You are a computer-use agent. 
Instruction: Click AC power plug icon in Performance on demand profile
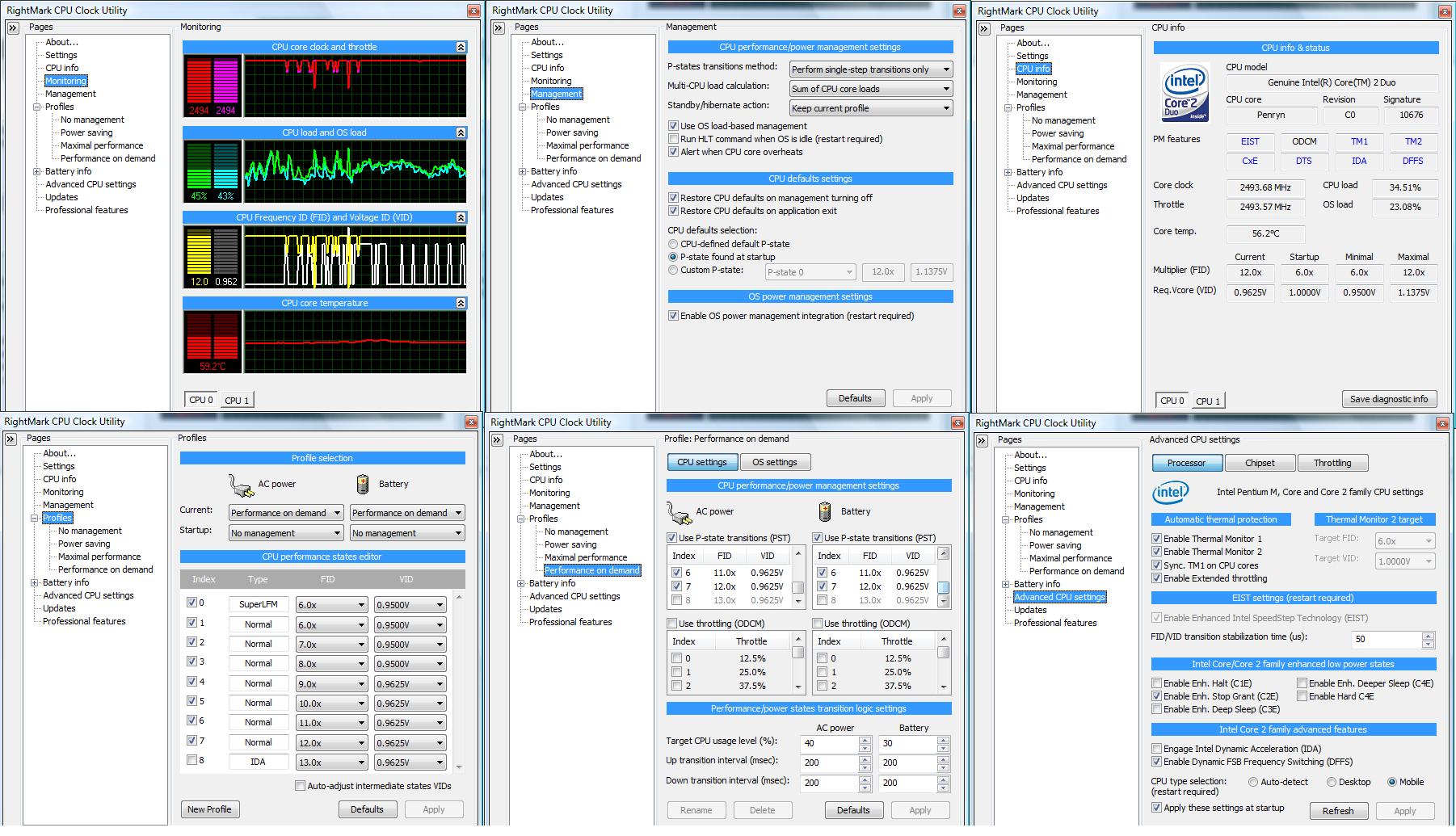(679, 511)
